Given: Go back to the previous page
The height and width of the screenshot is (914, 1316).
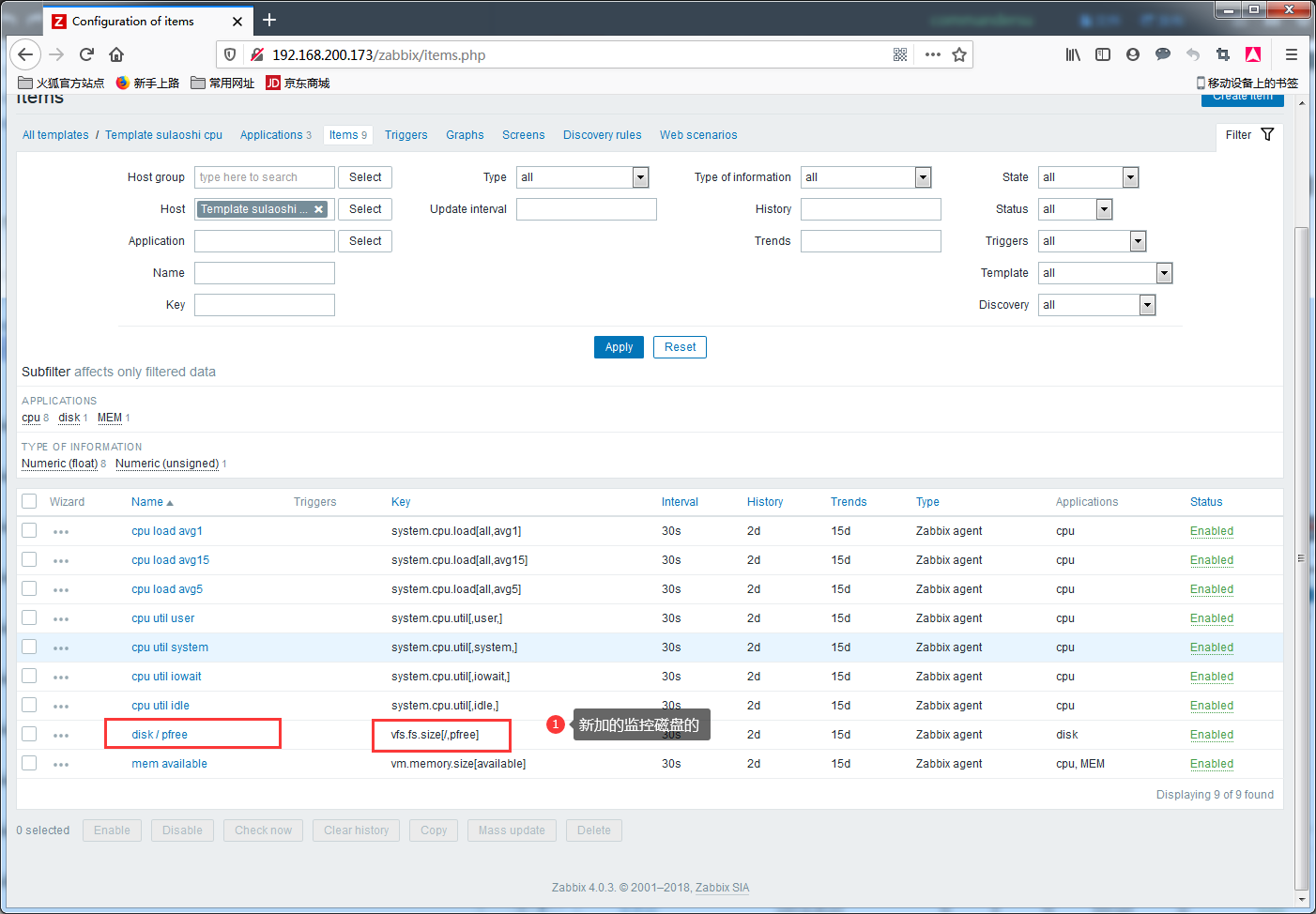Looking at the screenshot, I should pos(25,54).
